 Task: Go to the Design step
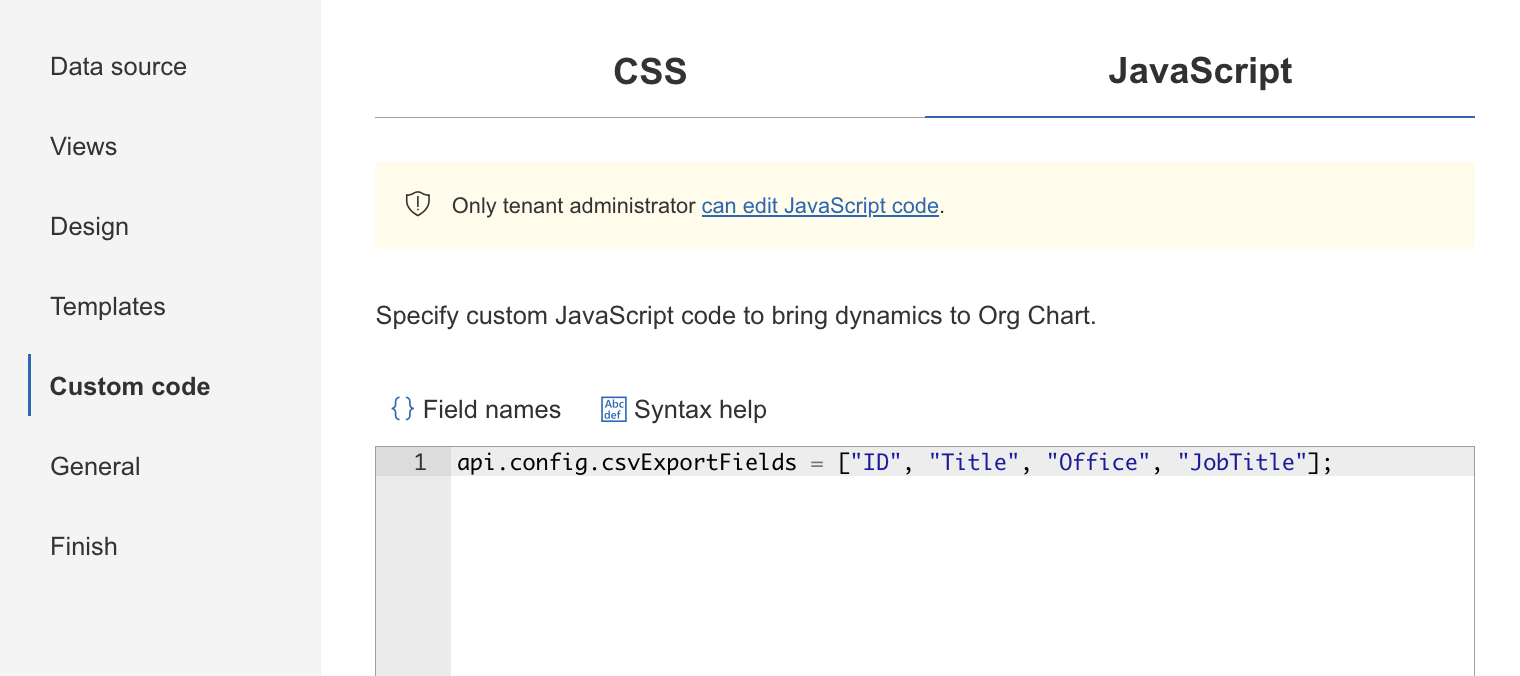coord(89,226)
